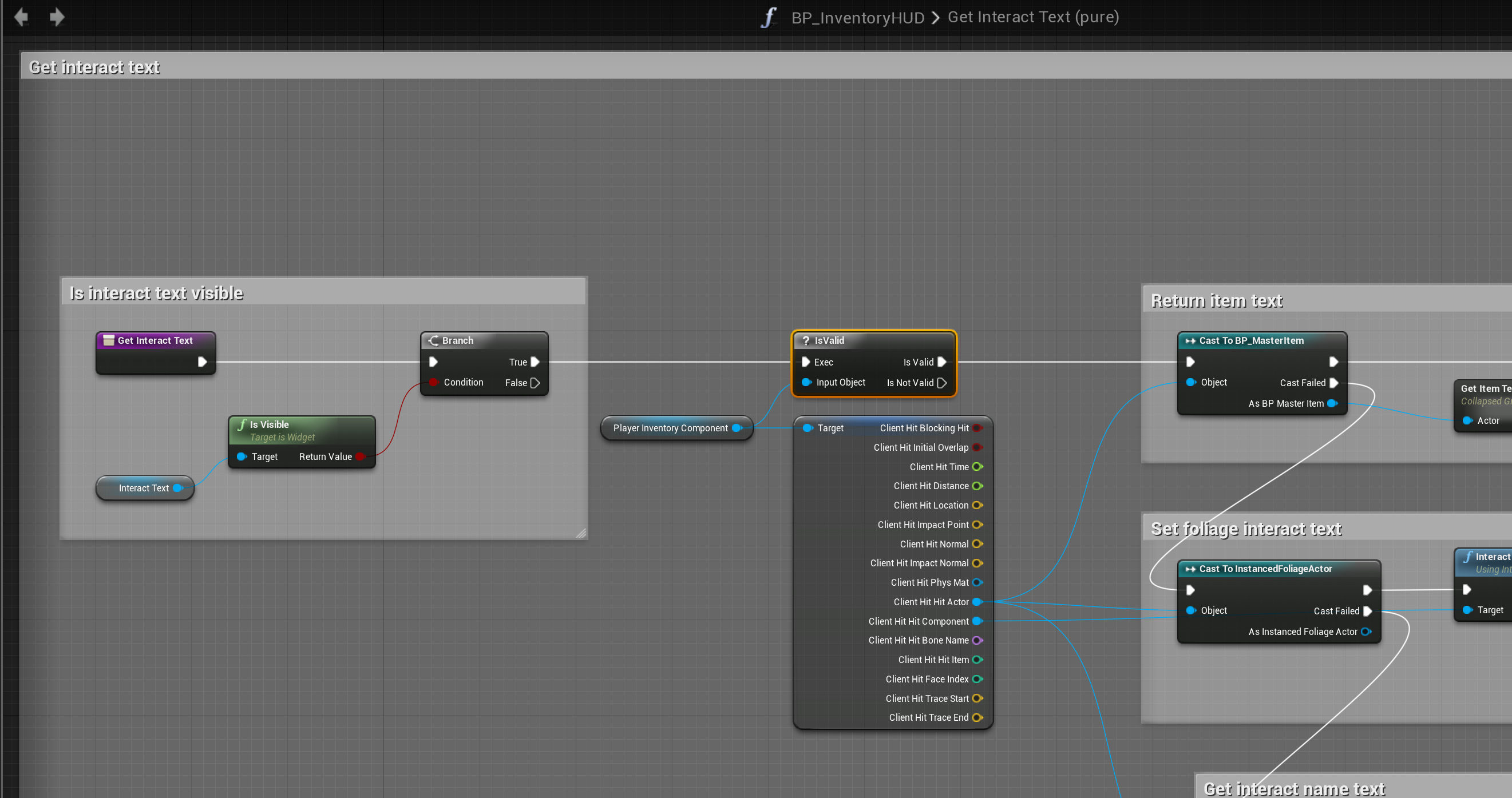Click the Branch False execution pin

click(x=535, y=383)
